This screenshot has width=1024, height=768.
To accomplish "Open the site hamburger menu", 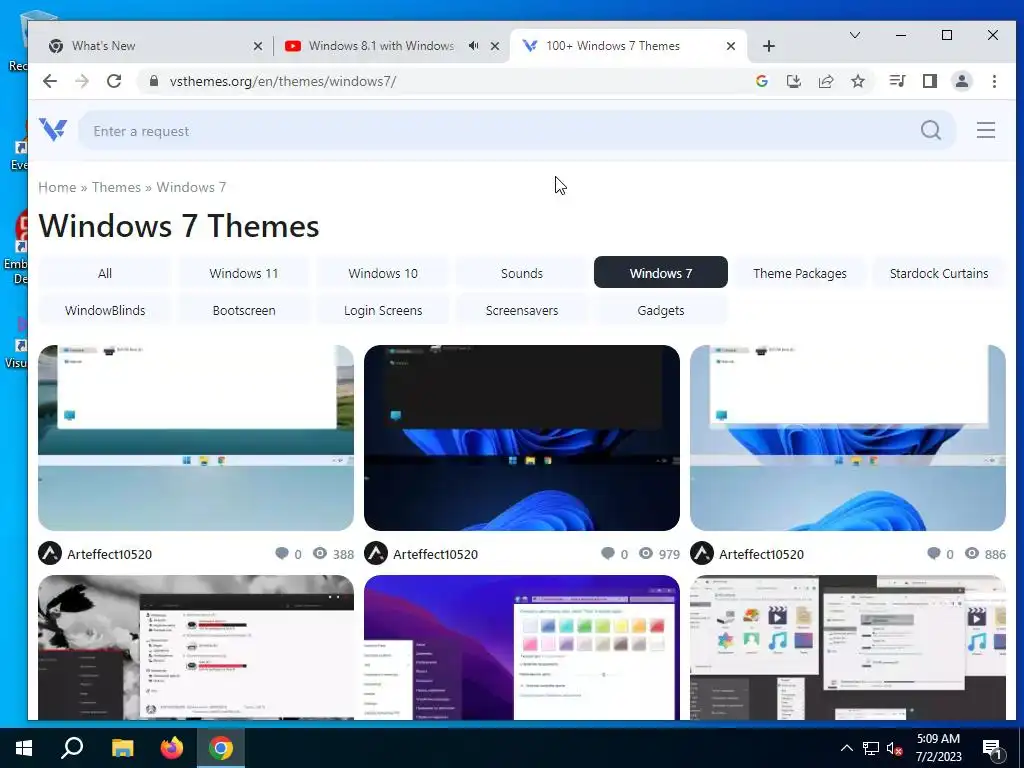I will (986, 130).
